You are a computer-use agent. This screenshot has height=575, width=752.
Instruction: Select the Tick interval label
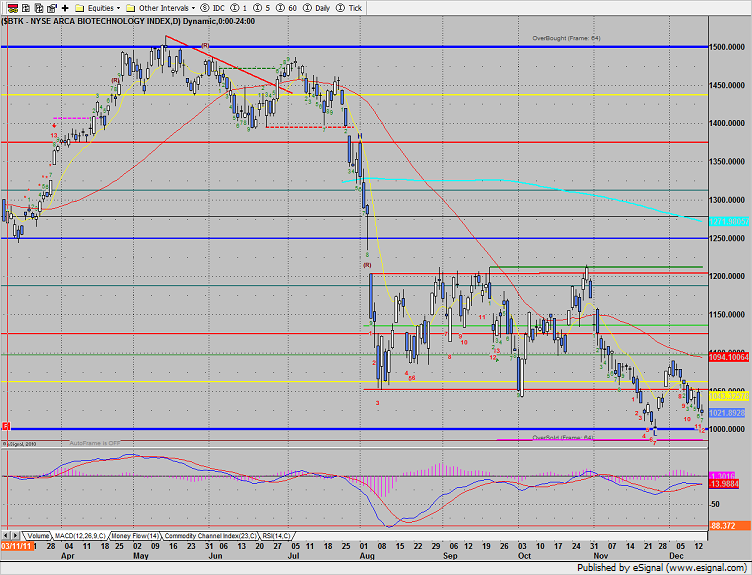point(355,8)
